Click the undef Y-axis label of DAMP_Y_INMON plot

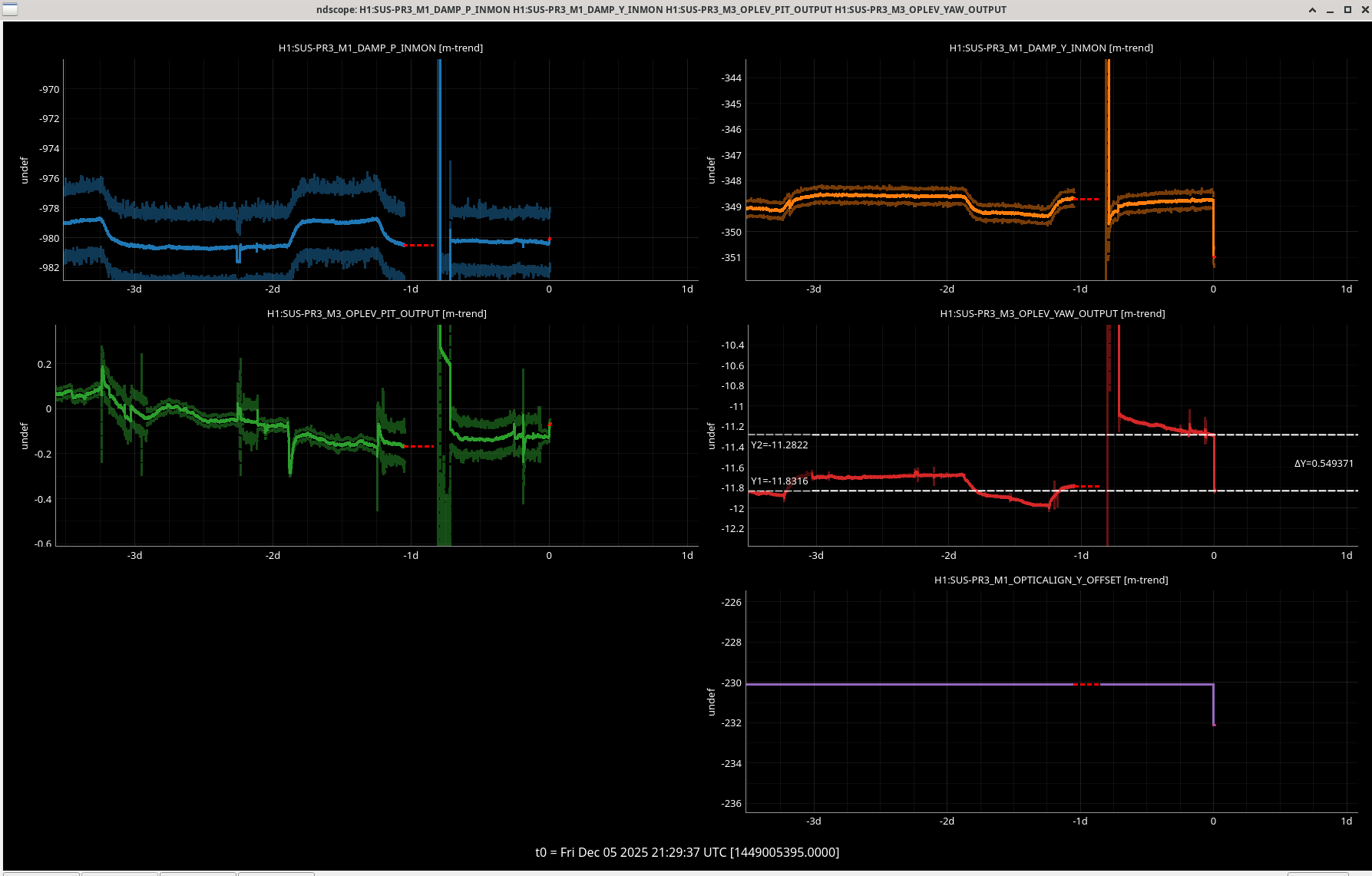click(711, 170)
